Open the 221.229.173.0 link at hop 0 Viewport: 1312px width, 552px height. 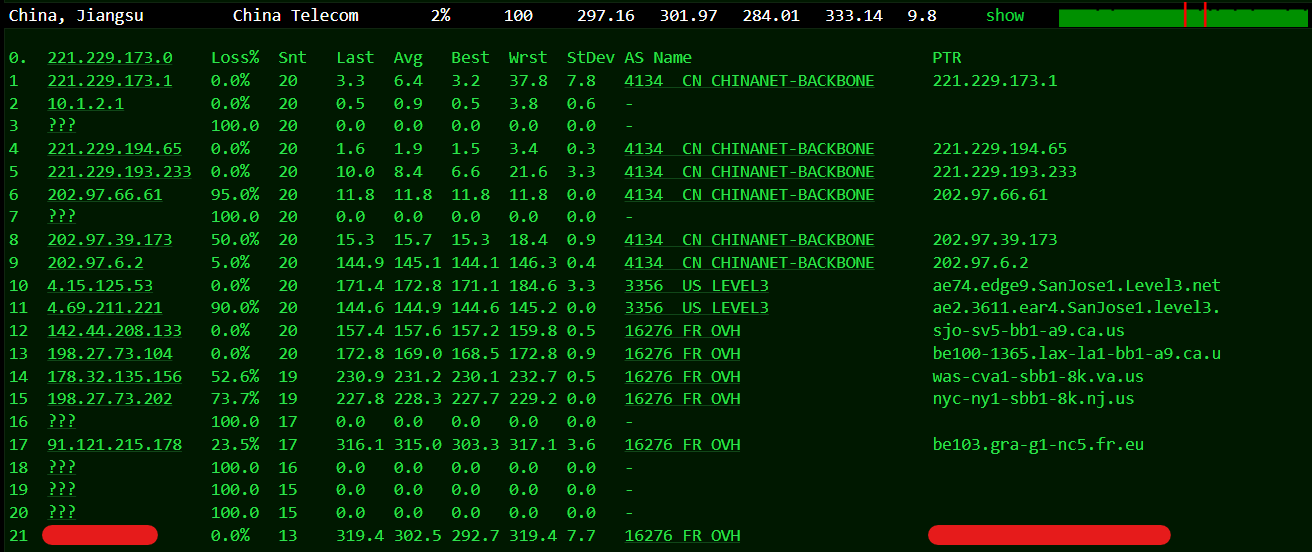110,58
